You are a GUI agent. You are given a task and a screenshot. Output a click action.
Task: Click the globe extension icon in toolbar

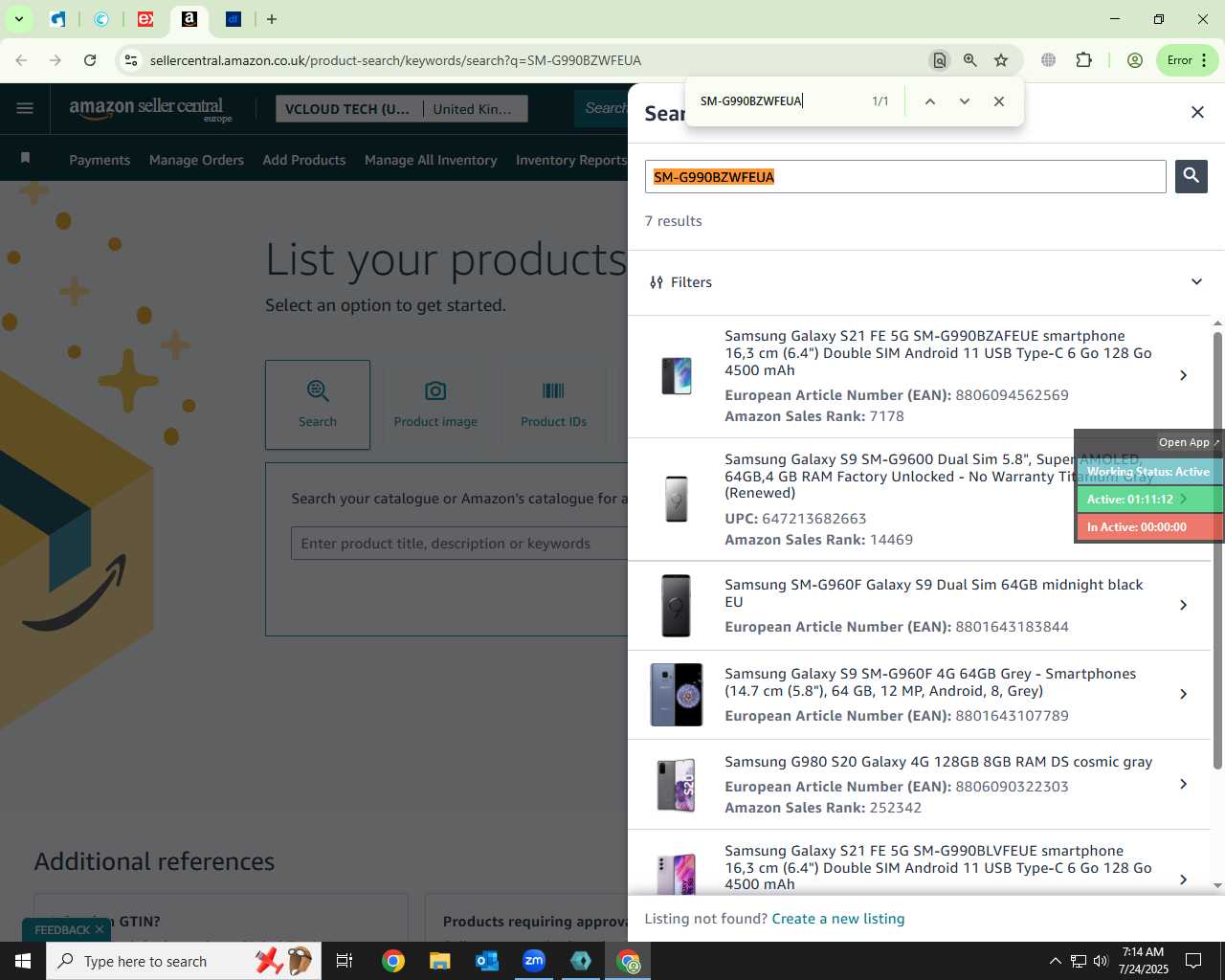pyautogui.click(x=1049, y=60)
